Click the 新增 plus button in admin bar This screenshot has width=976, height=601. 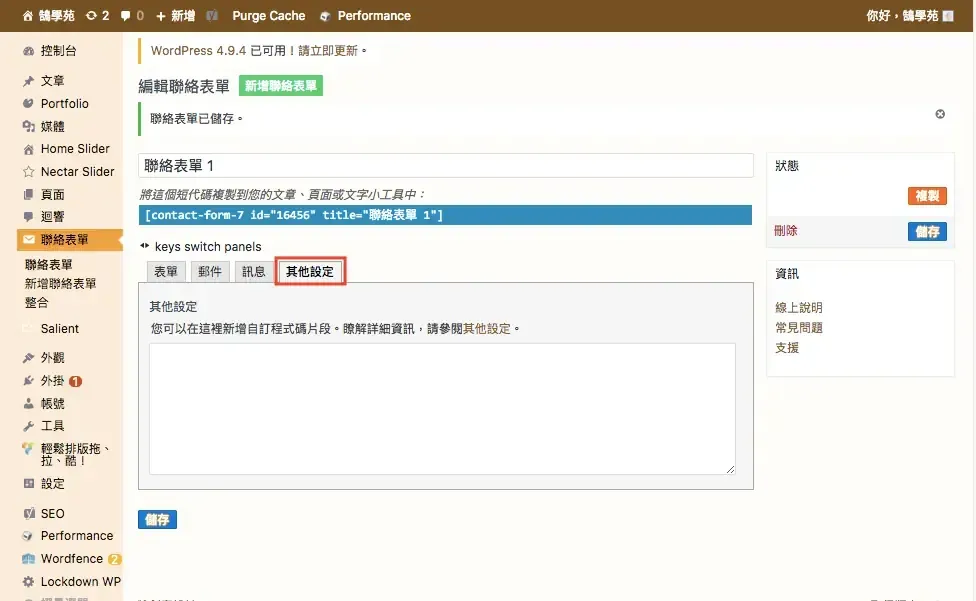[176, 16]
